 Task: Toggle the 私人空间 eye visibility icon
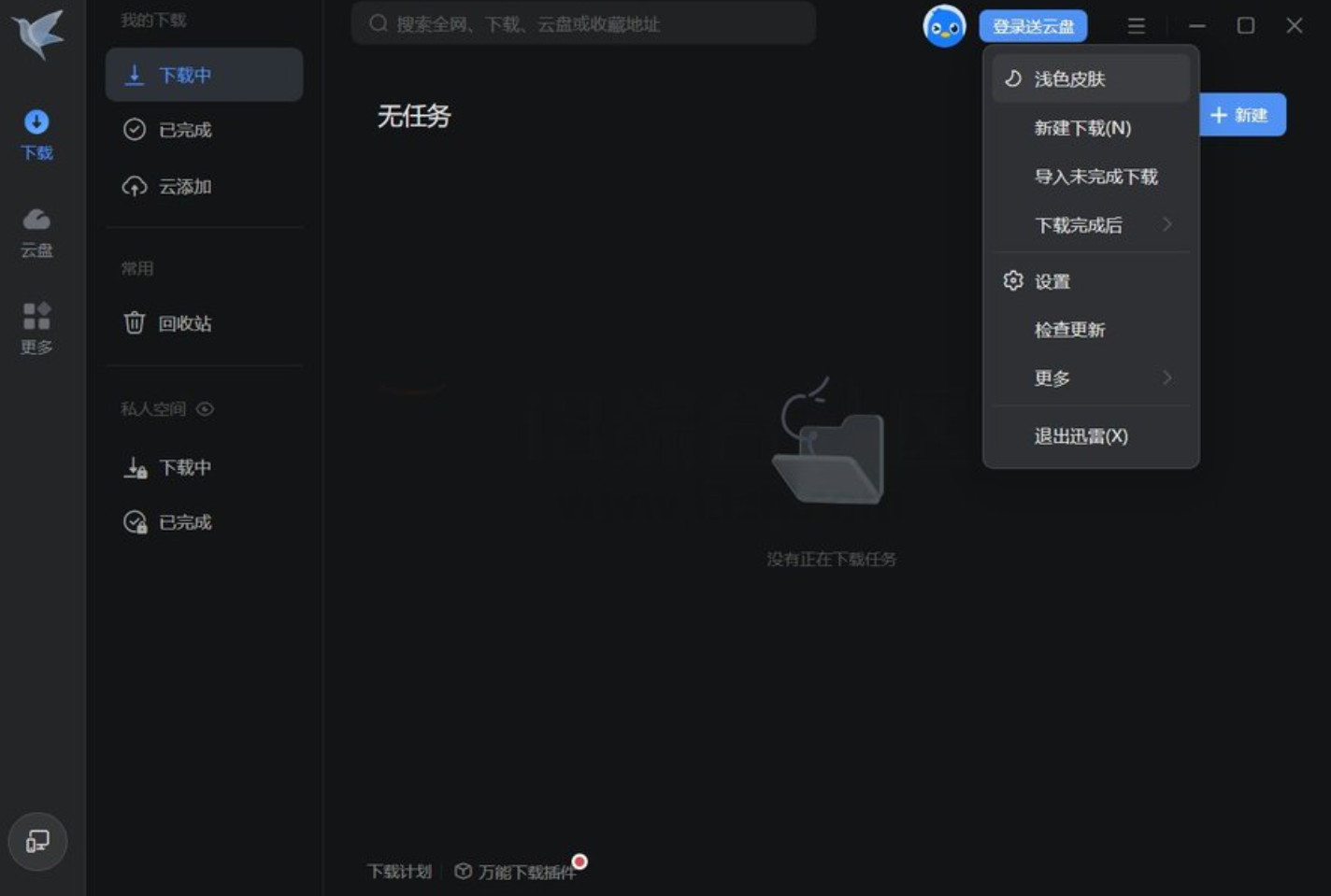[206, 409]
